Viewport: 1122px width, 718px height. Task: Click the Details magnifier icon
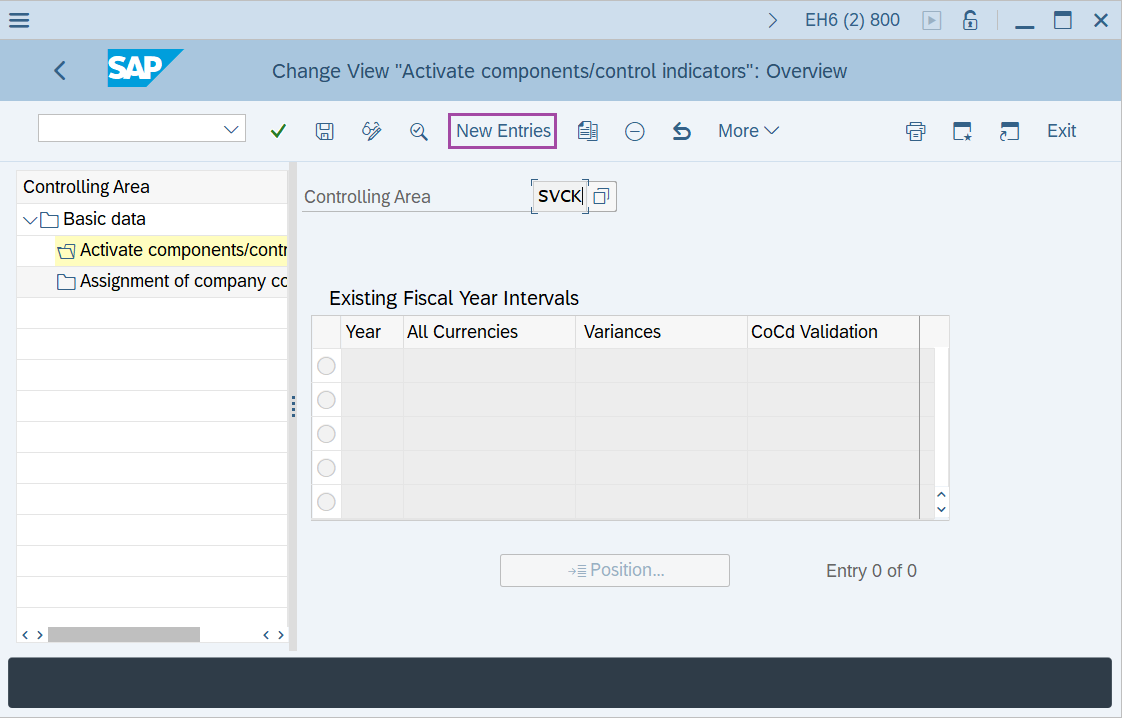(x=419, y=131)
